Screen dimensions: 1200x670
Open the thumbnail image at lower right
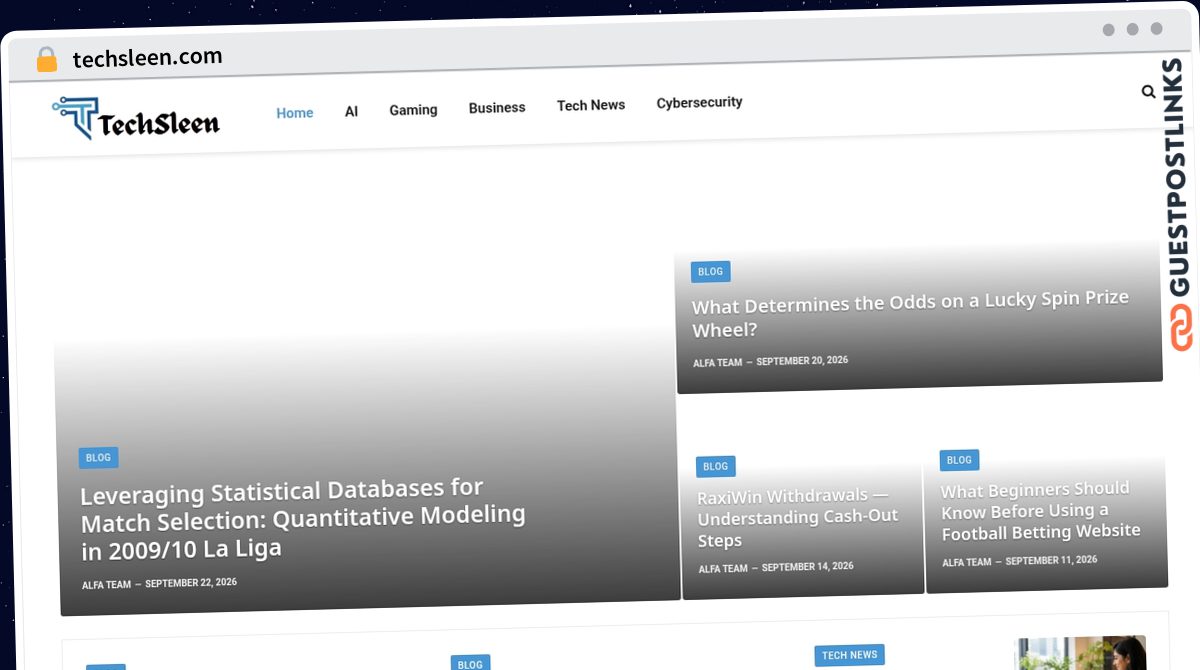click(1079, 653)
